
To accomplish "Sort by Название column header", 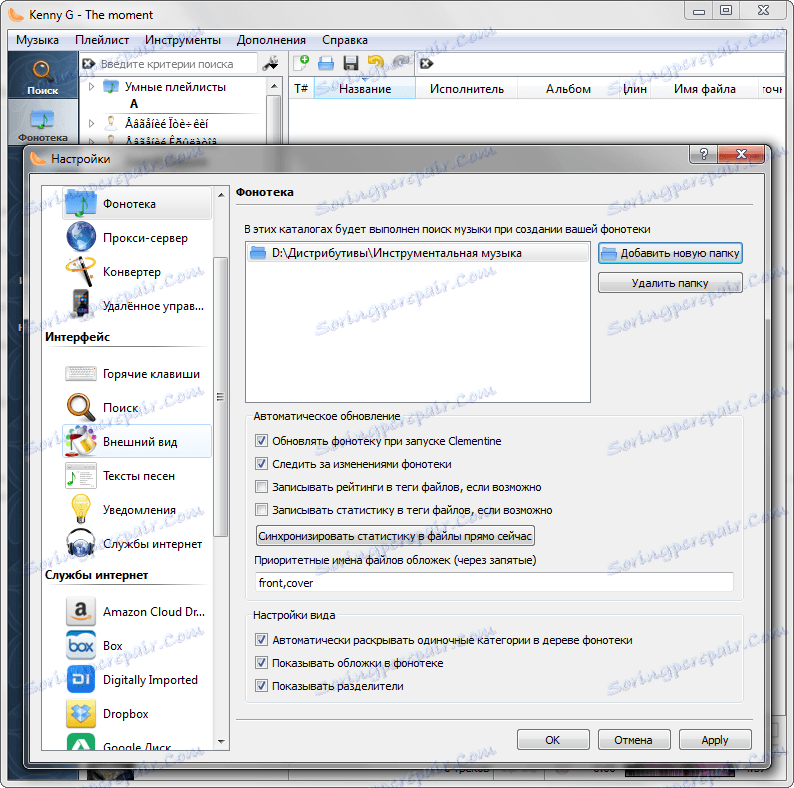I will point(365,89).
